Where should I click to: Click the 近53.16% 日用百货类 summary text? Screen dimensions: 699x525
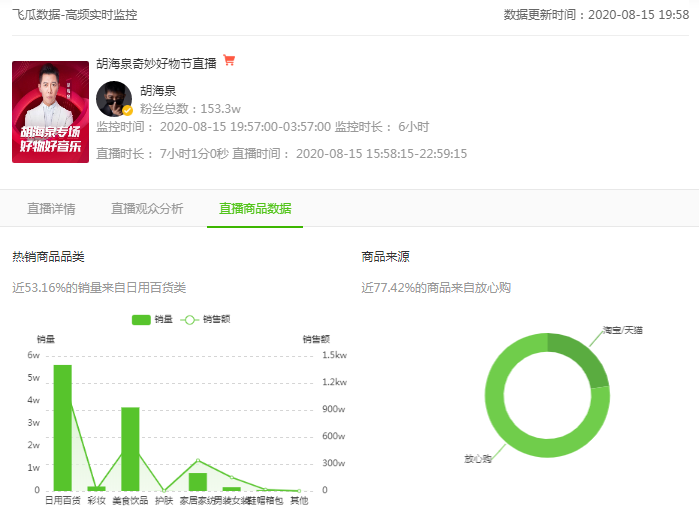pyautogui.click(x=99, y=287)
